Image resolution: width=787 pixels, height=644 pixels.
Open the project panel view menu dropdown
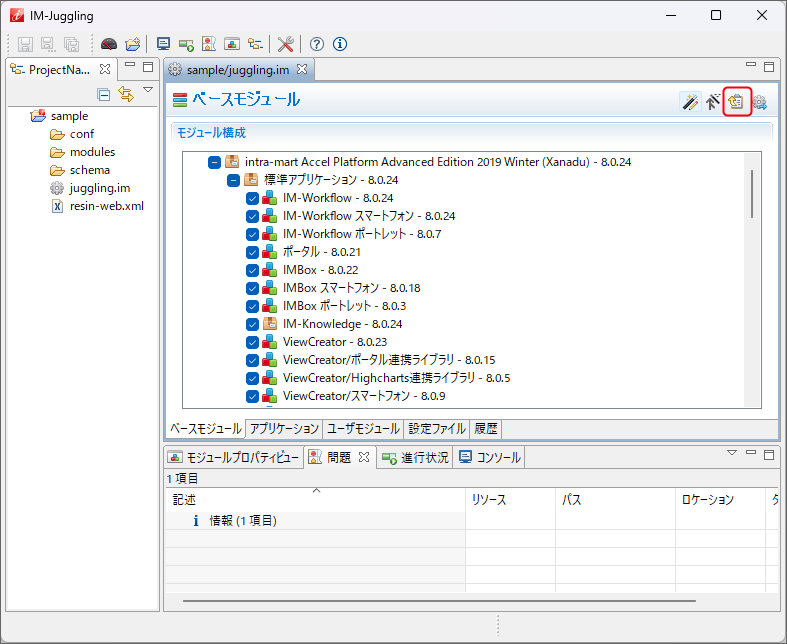147,91
